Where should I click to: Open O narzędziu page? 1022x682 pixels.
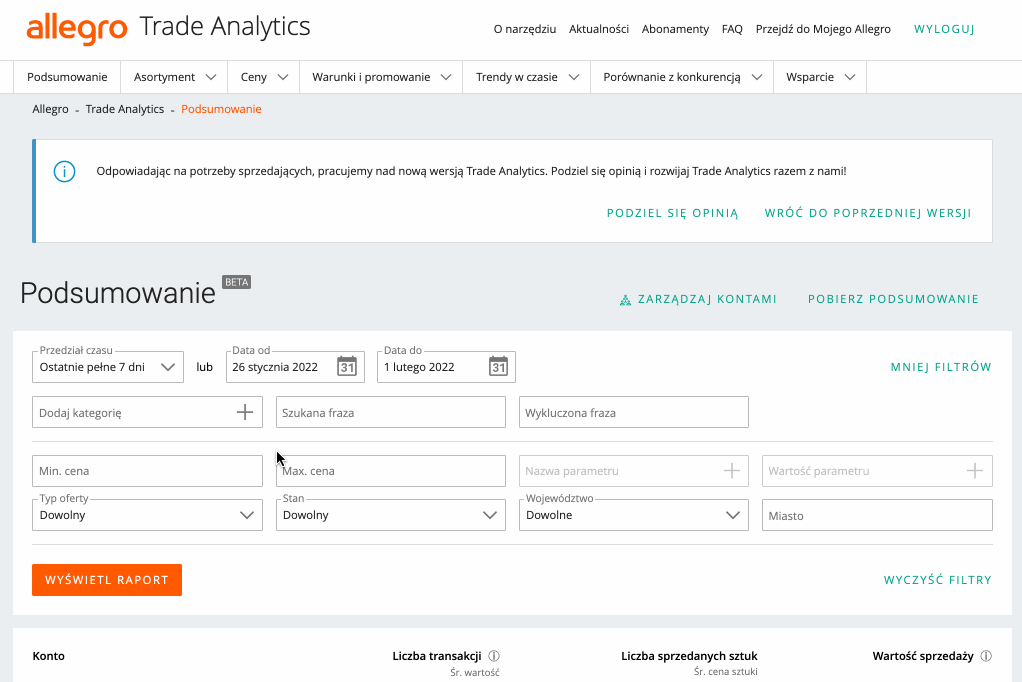point(525,29)
